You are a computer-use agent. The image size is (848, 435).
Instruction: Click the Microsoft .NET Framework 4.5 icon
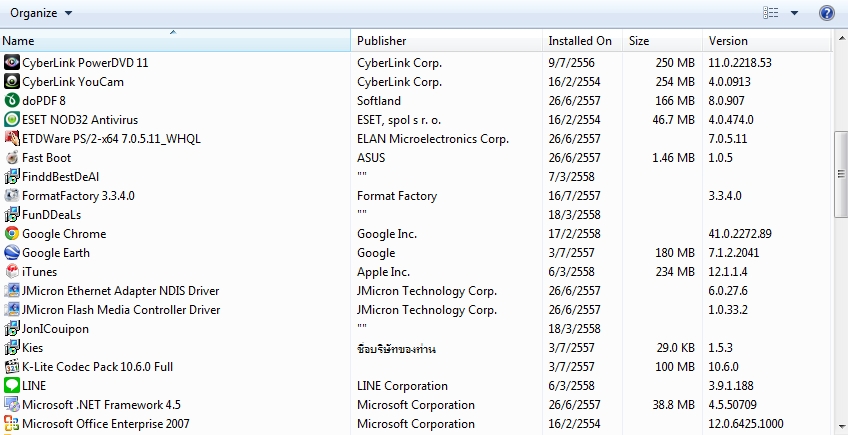point(11,405)
